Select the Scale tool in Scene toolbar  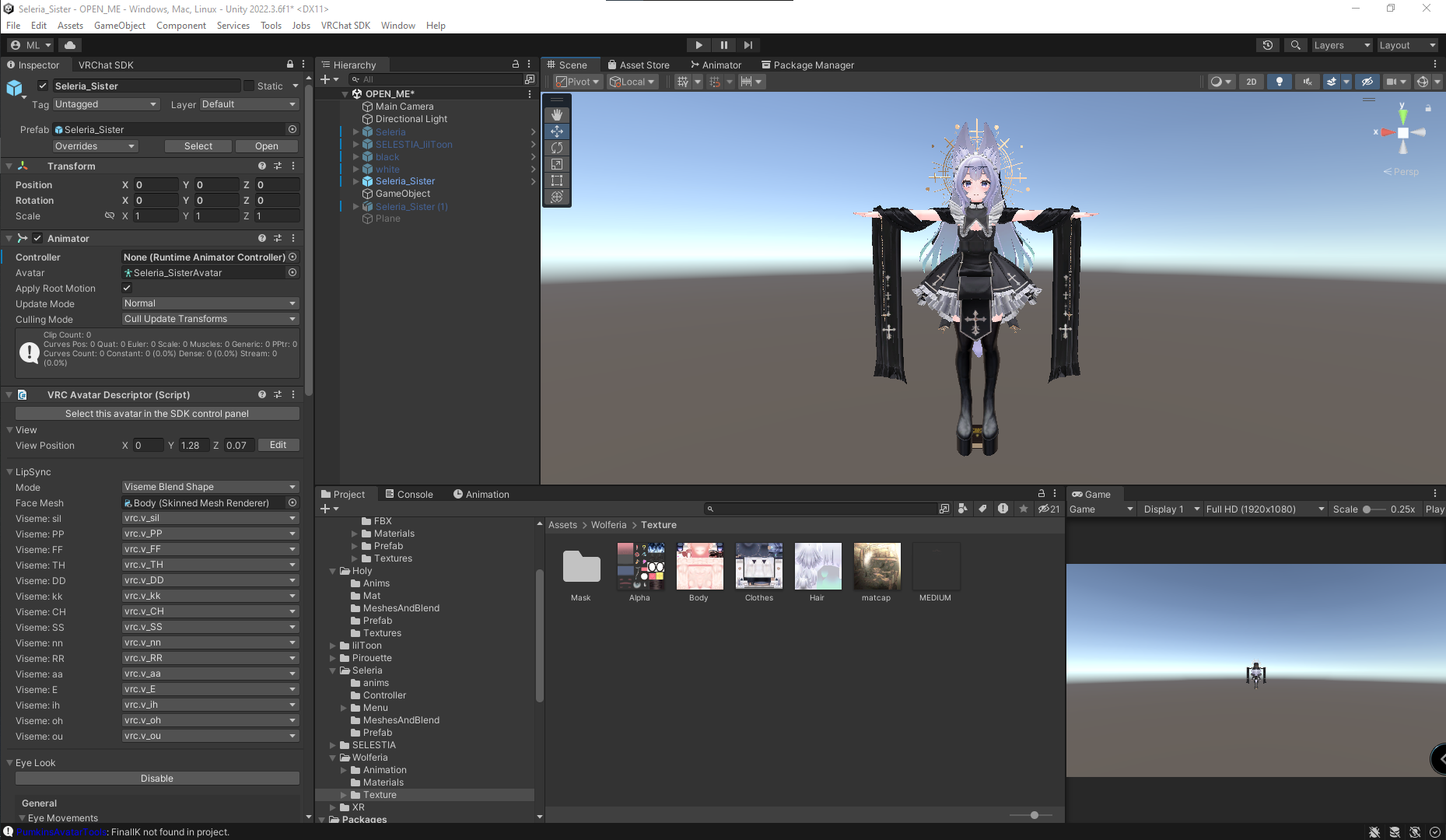[557, 164]
